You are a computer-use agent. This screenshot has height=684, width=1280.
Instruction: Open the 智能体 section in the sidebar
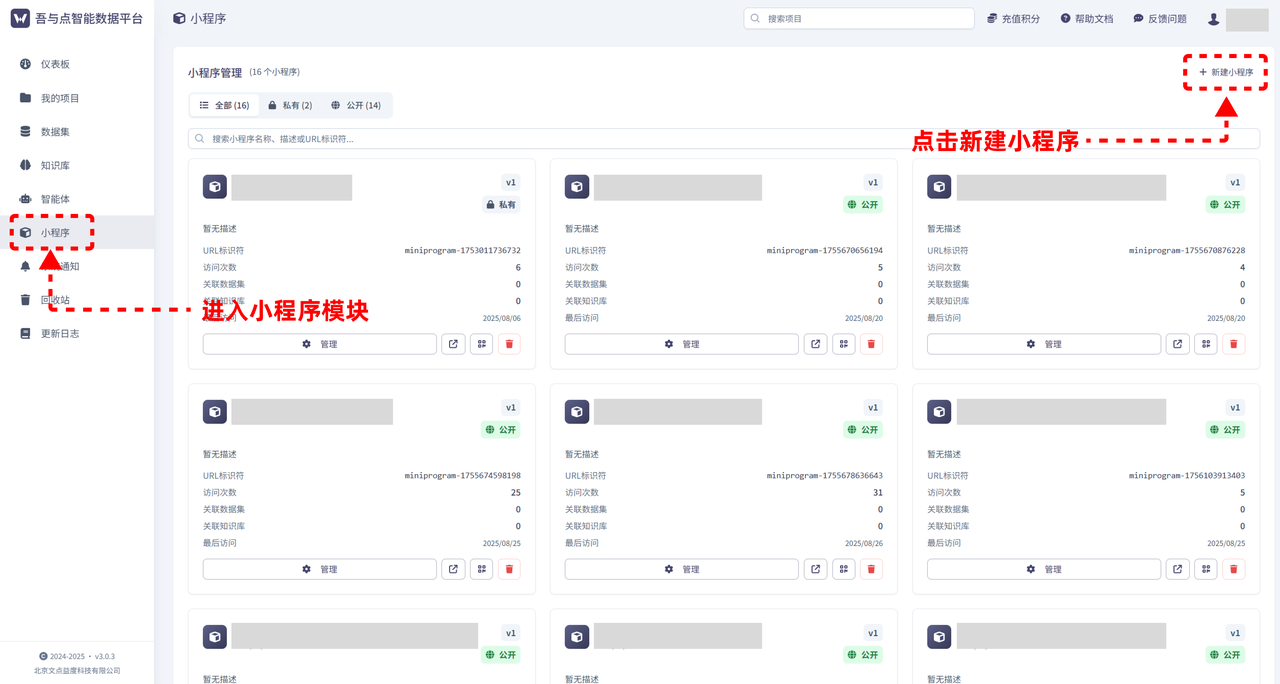click(x=24, y=198)
